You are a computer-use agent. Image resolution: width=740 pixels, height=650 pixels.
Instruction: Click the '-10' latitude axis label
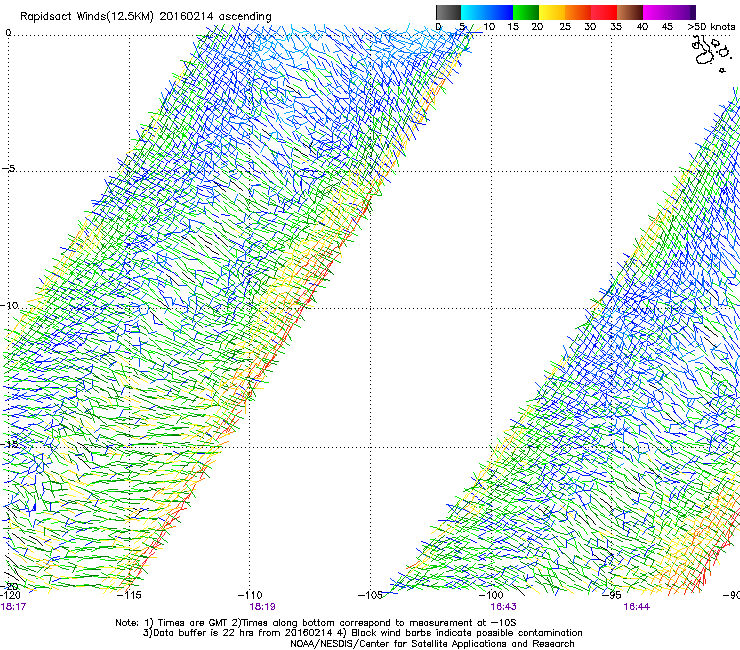point(9,305)
